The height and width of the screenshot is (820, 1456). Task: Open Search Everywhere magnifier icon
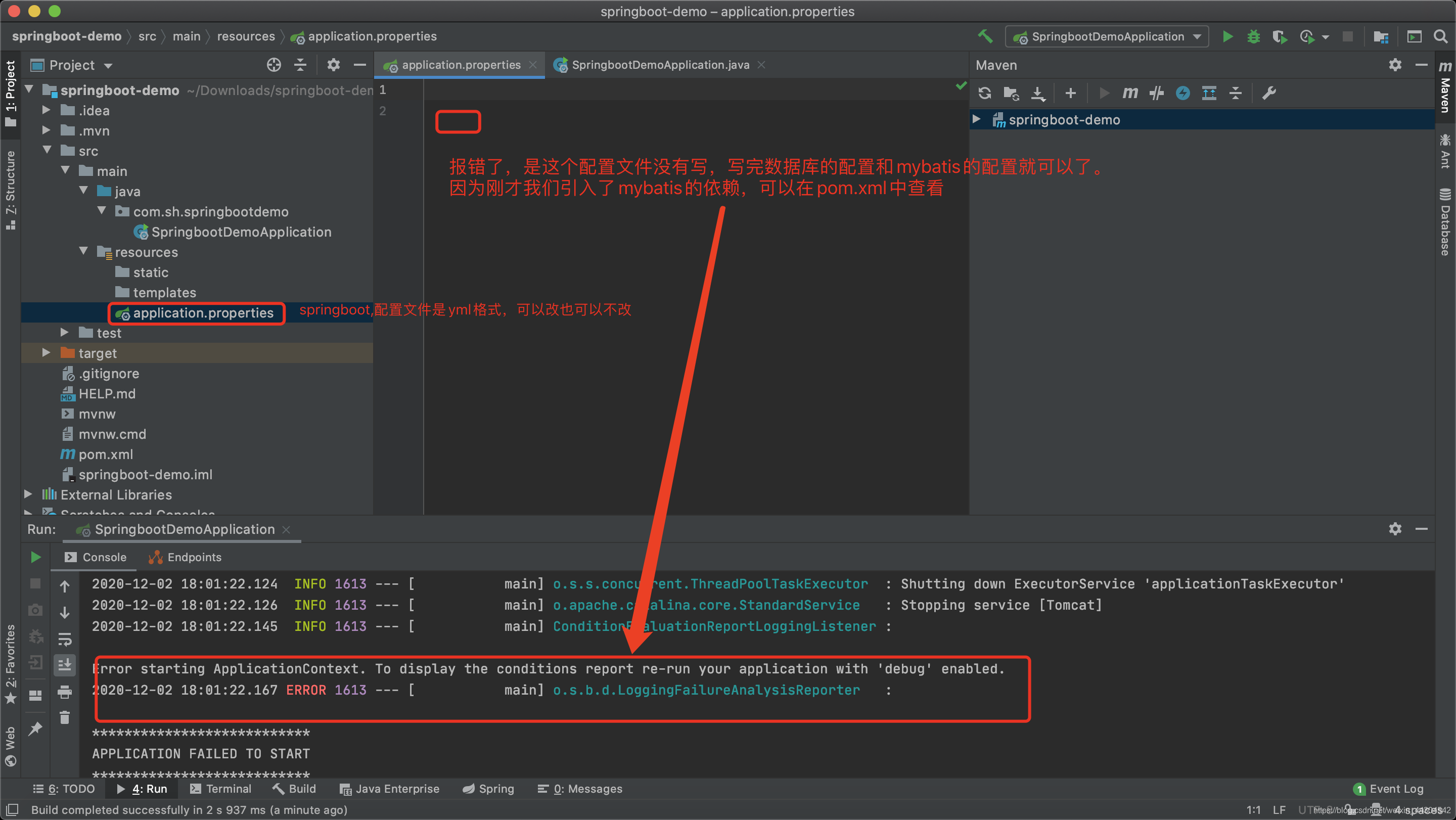[1441, 37]
